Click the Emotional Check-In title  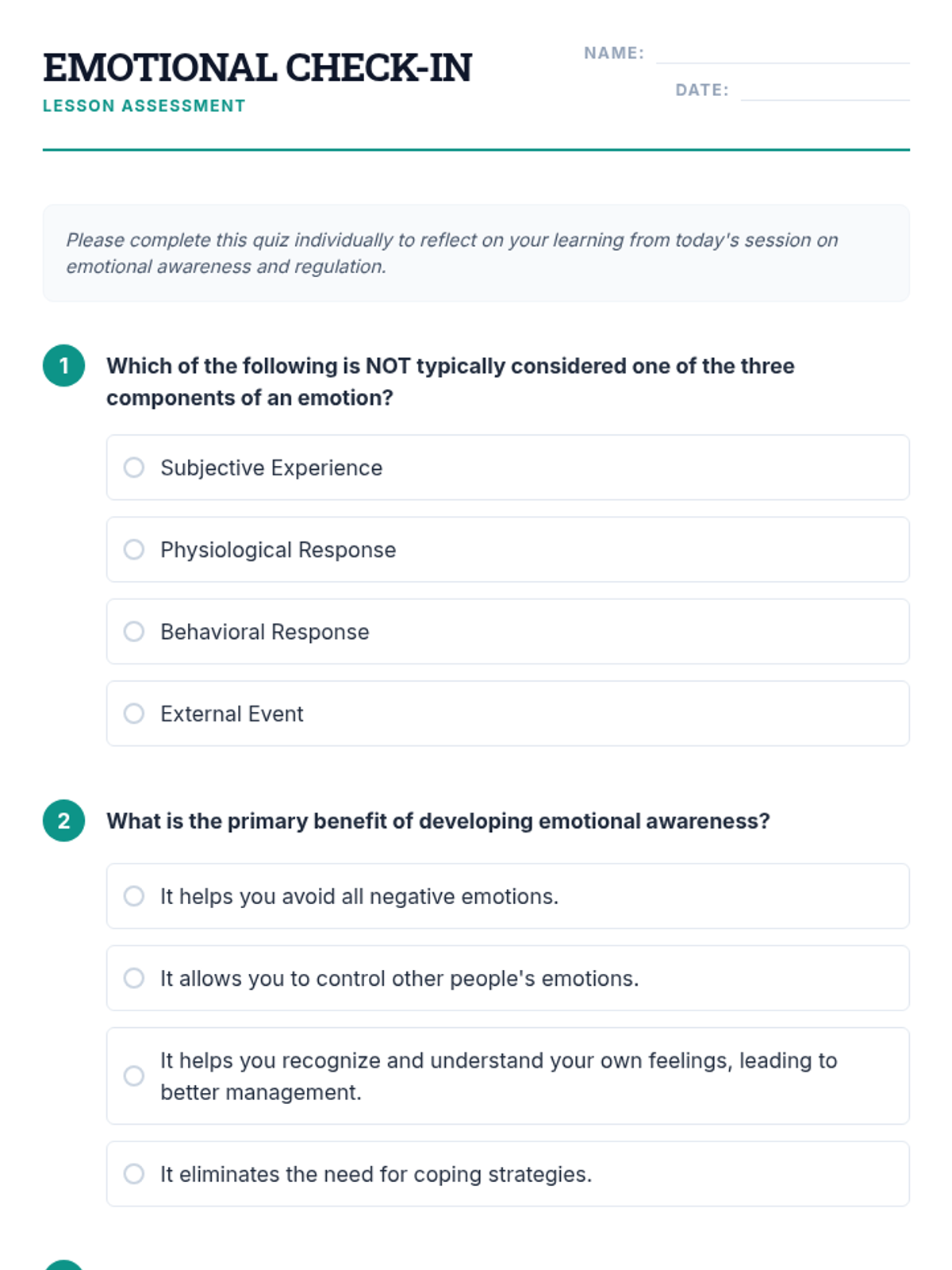tap(257, 67)
